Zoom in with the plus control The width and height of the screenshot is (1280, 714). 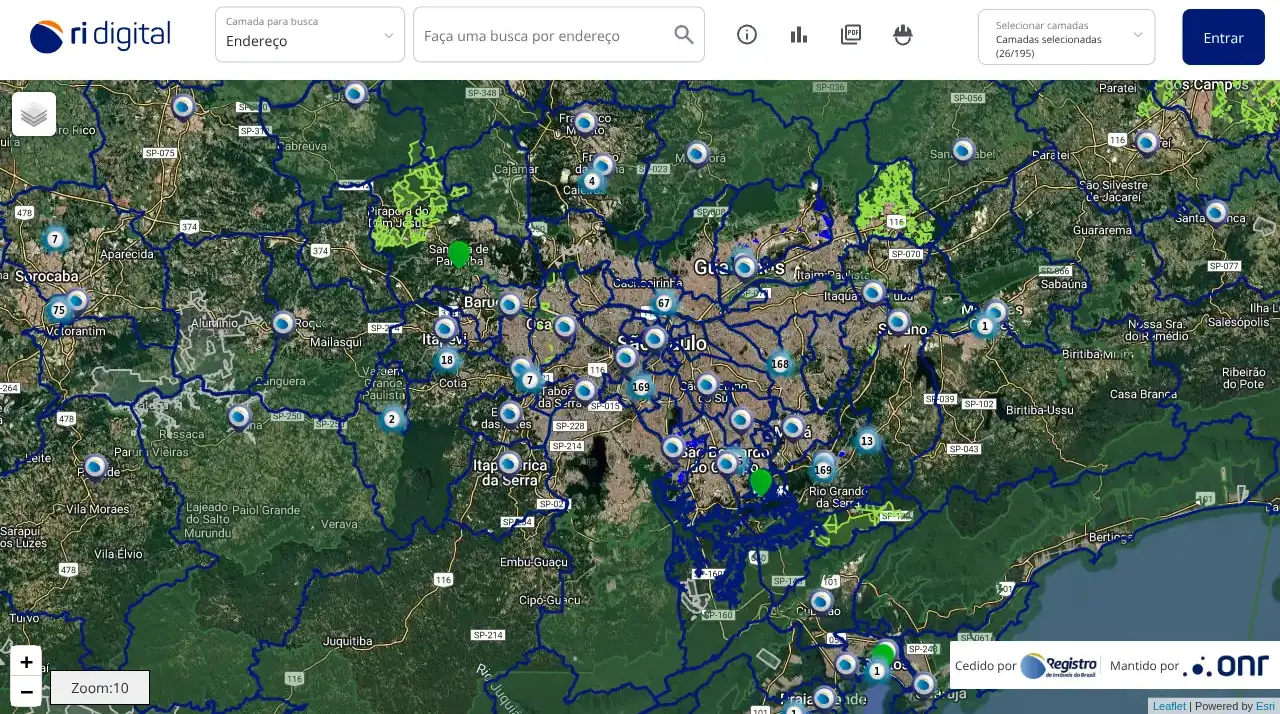[x=26, y=661]
